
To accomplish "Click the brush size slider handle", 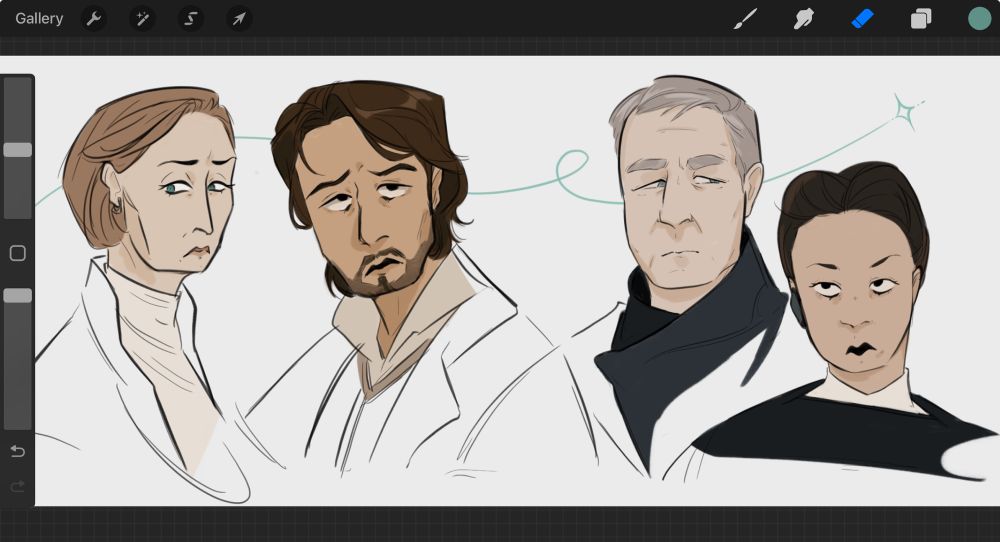I will [18, 150].
